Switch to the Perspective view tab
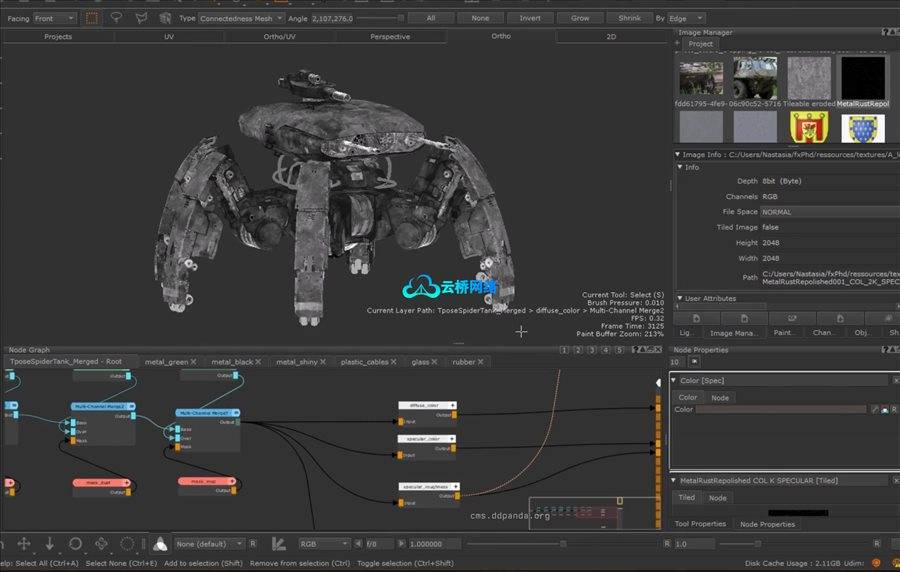Viewport: 900px width, 572px height. point(390,36)
